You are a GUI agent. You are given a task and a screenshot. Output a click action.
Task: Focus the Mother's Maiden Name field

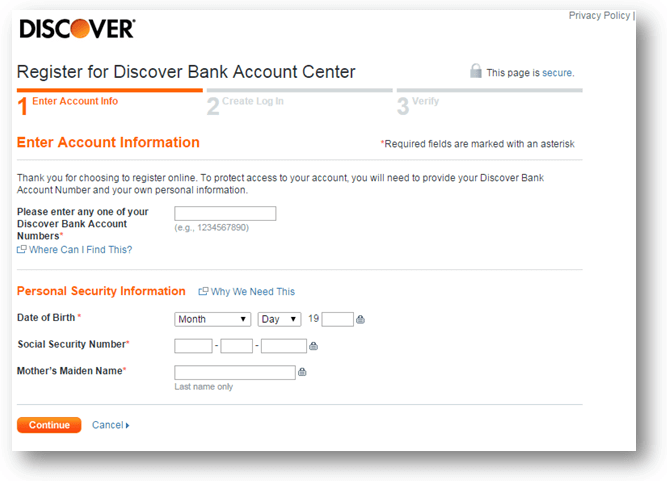(x=235, y=372)
